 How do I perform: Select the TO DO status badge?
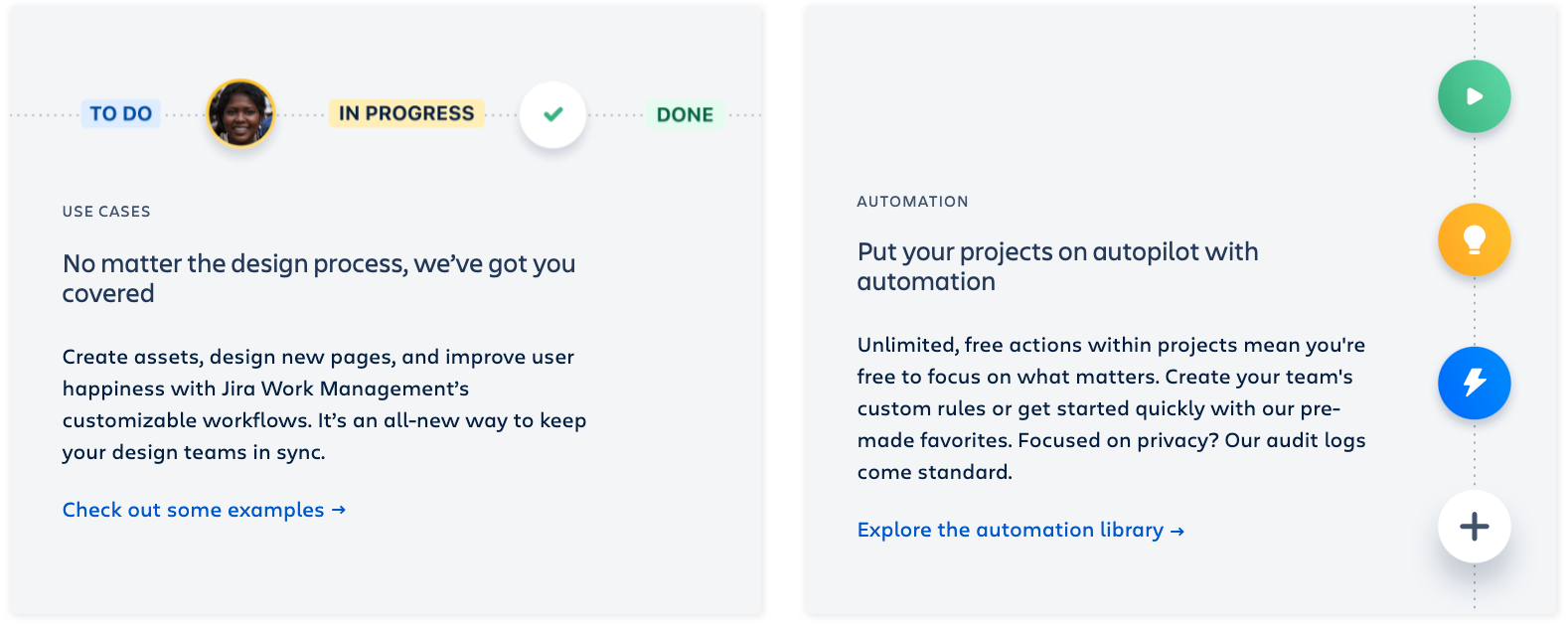coord(121,114)
